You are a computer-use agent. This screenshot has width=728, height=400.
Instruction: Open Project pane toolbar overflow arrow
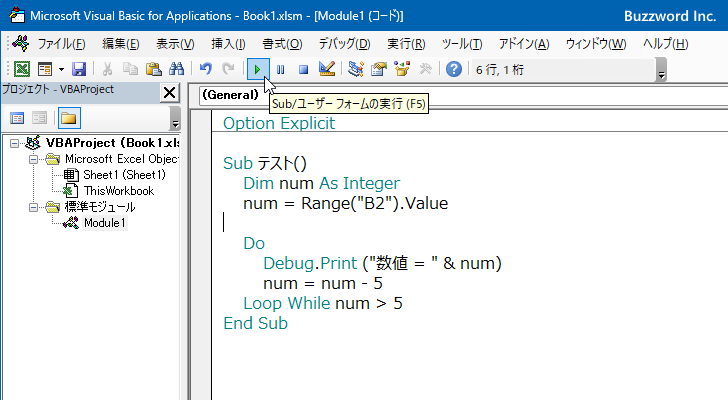click(x=175, y=118)
